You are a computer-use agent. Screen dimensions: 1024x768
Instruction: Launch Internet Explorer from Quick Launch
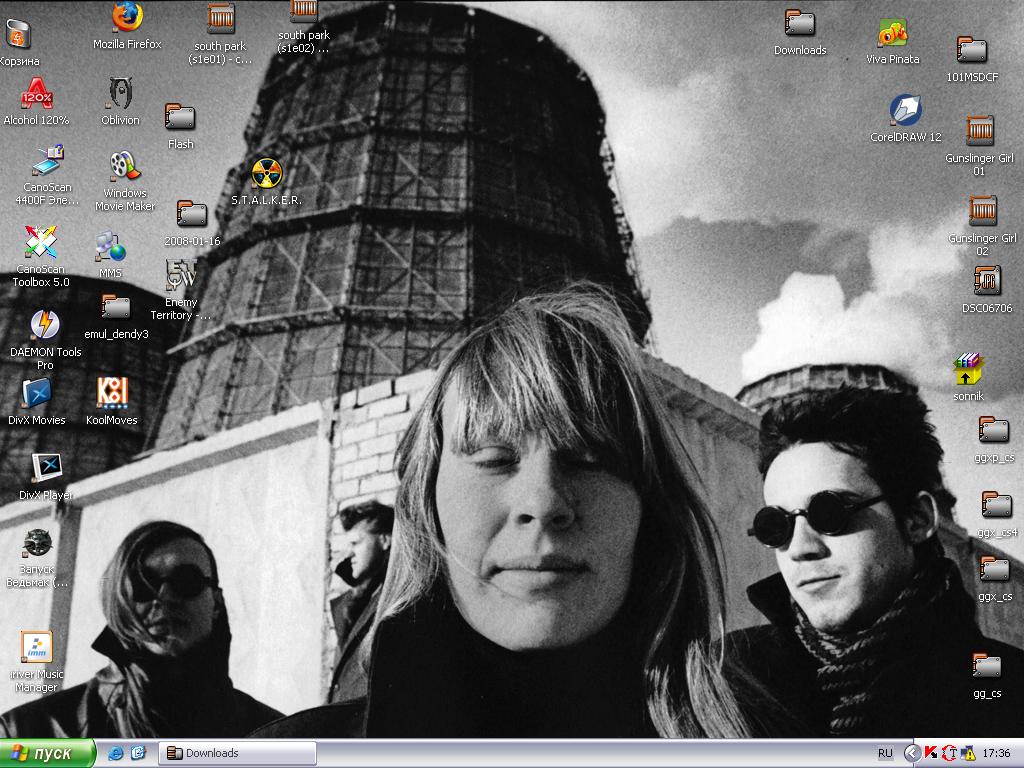116,753
